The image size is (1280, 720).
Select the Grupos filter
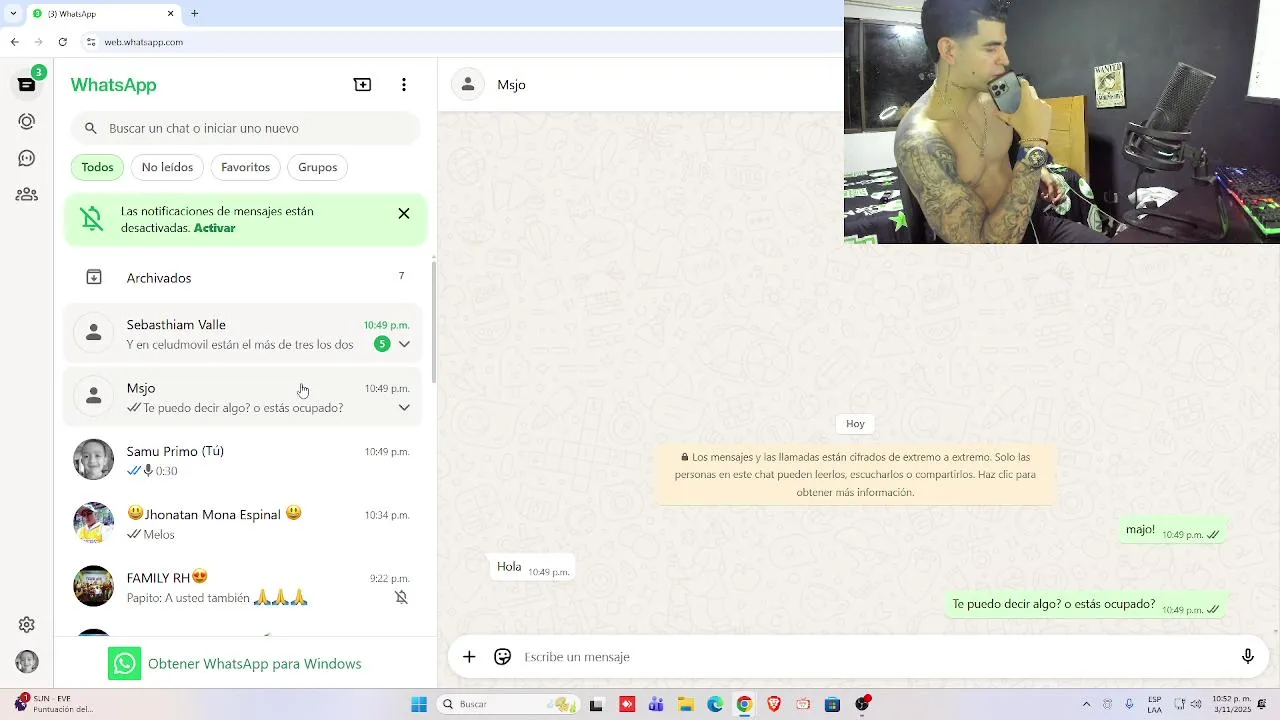317,167
